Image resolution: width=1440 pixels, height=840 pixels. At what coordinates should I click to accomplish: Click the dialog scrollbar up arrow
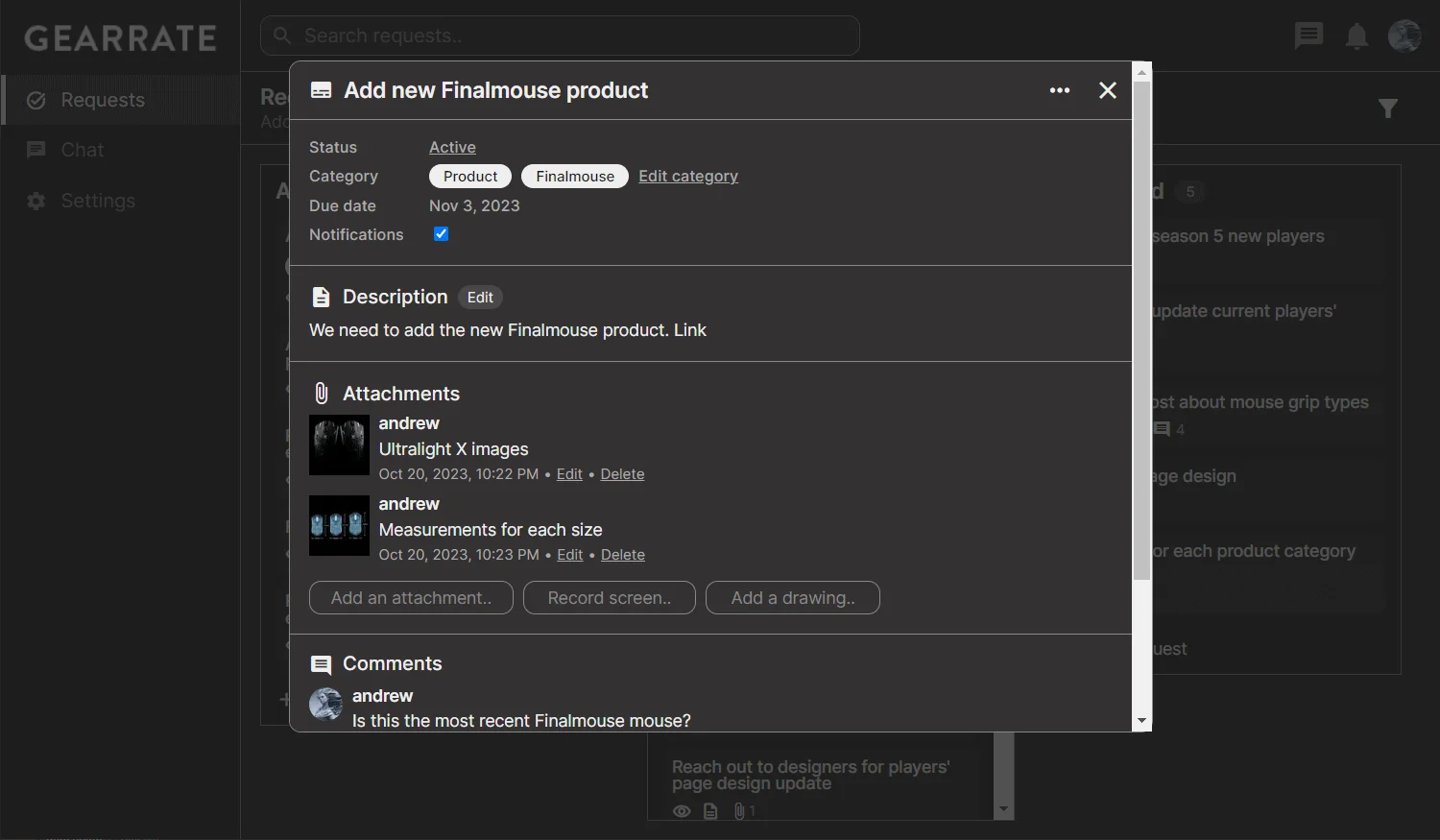click(x=1141, y=72)
